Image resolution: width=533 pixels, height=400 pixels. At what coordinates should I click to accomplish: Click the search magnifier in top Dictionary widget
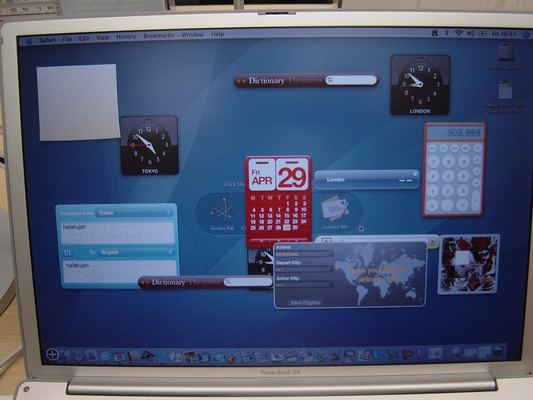click(x=330, y=80)
